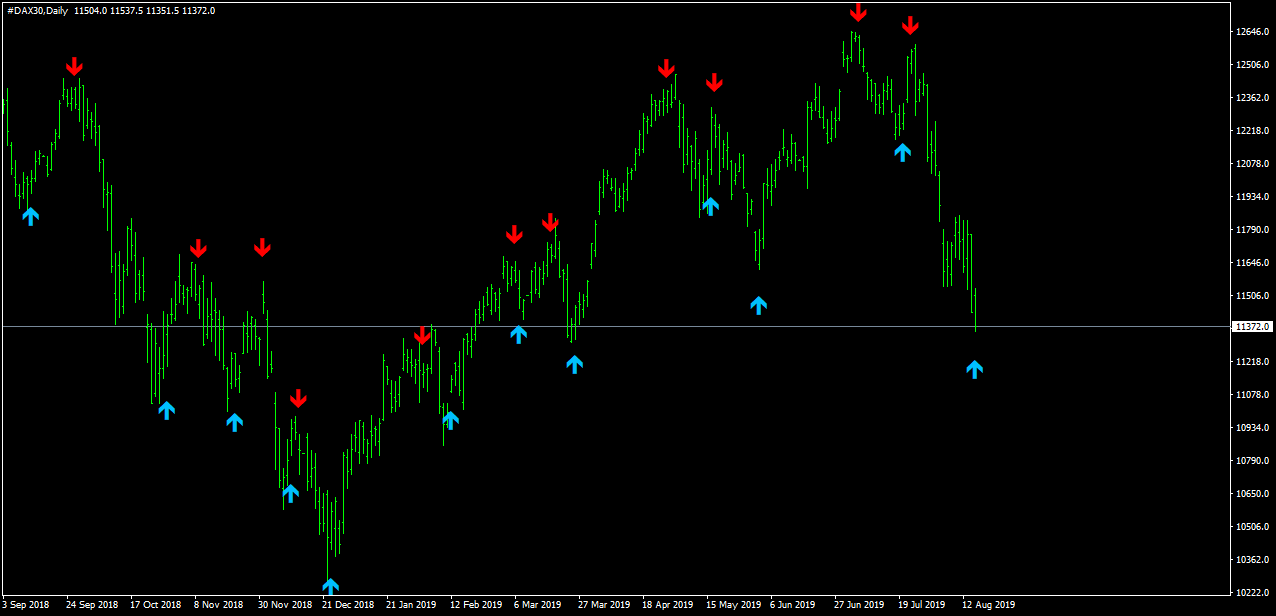The height and width of the screenshot is (616, 1276).
Task: Click the 21 Dec 2018 date label on the time axis
Action: tap(348, 605)
